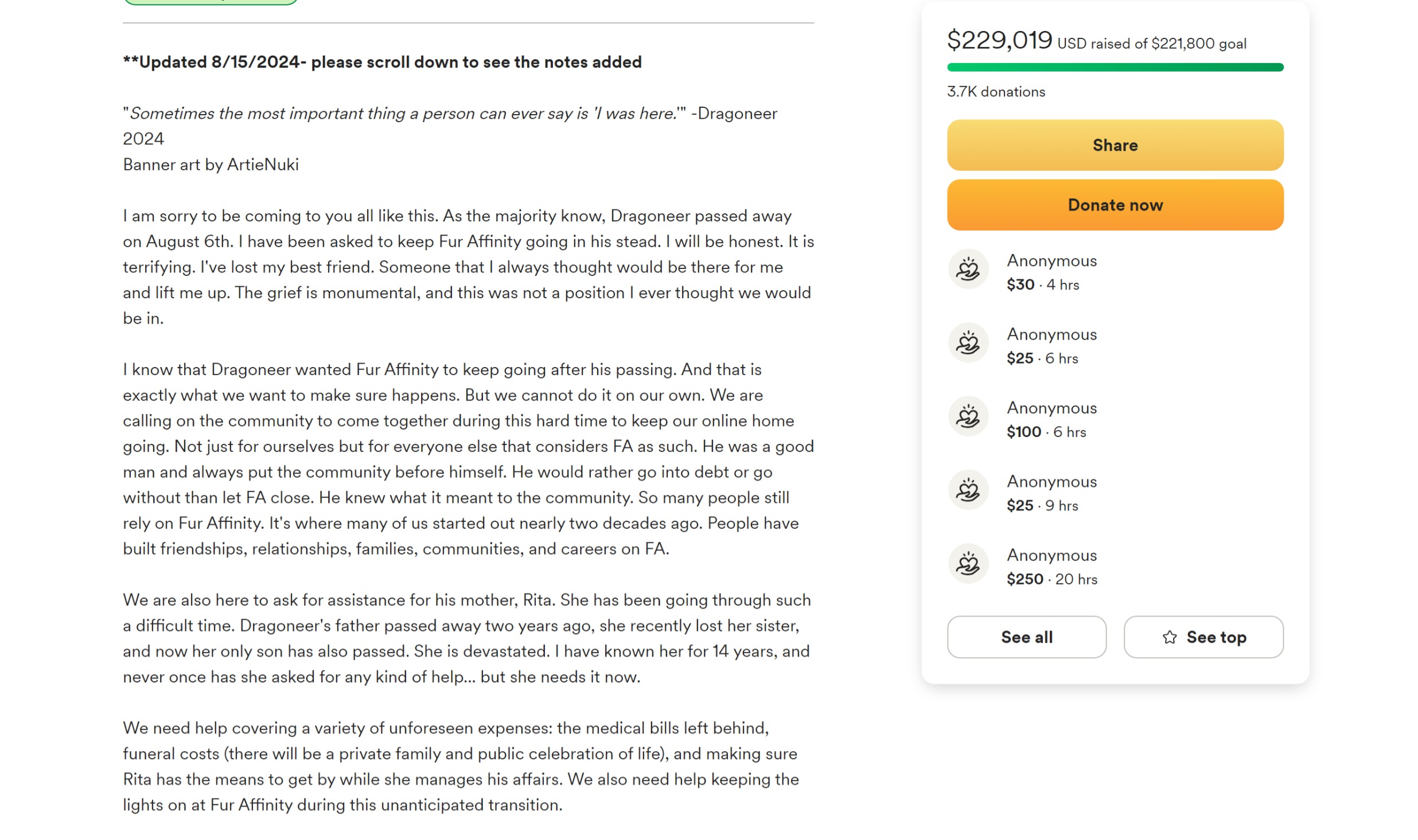Click the green fundraising progress bar
Image resolution: width=1418 pixels, height=840 pixels.
(x=1115, y=68)
